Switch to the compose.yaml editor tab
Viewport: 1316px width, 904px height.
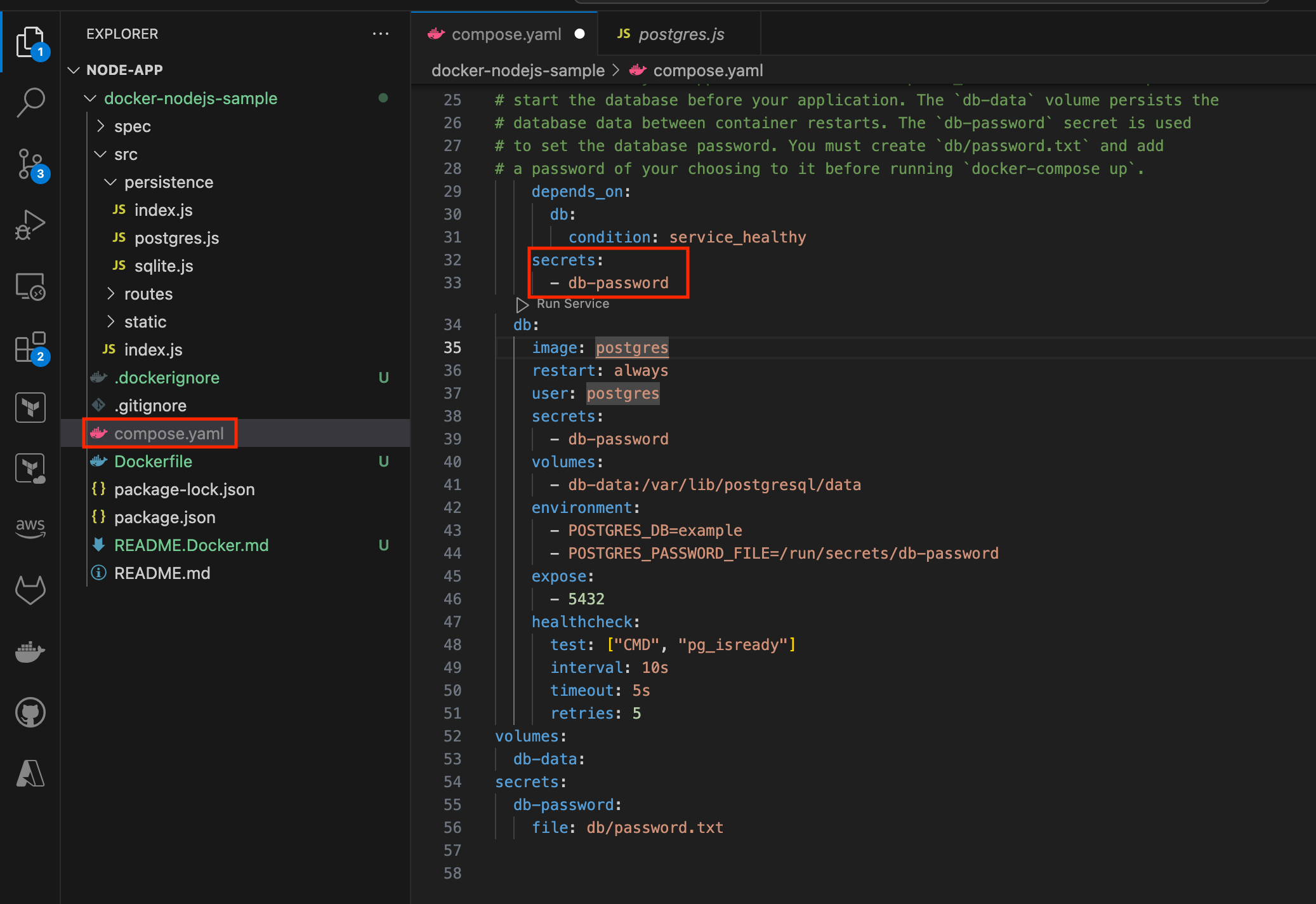click(504, 34)
